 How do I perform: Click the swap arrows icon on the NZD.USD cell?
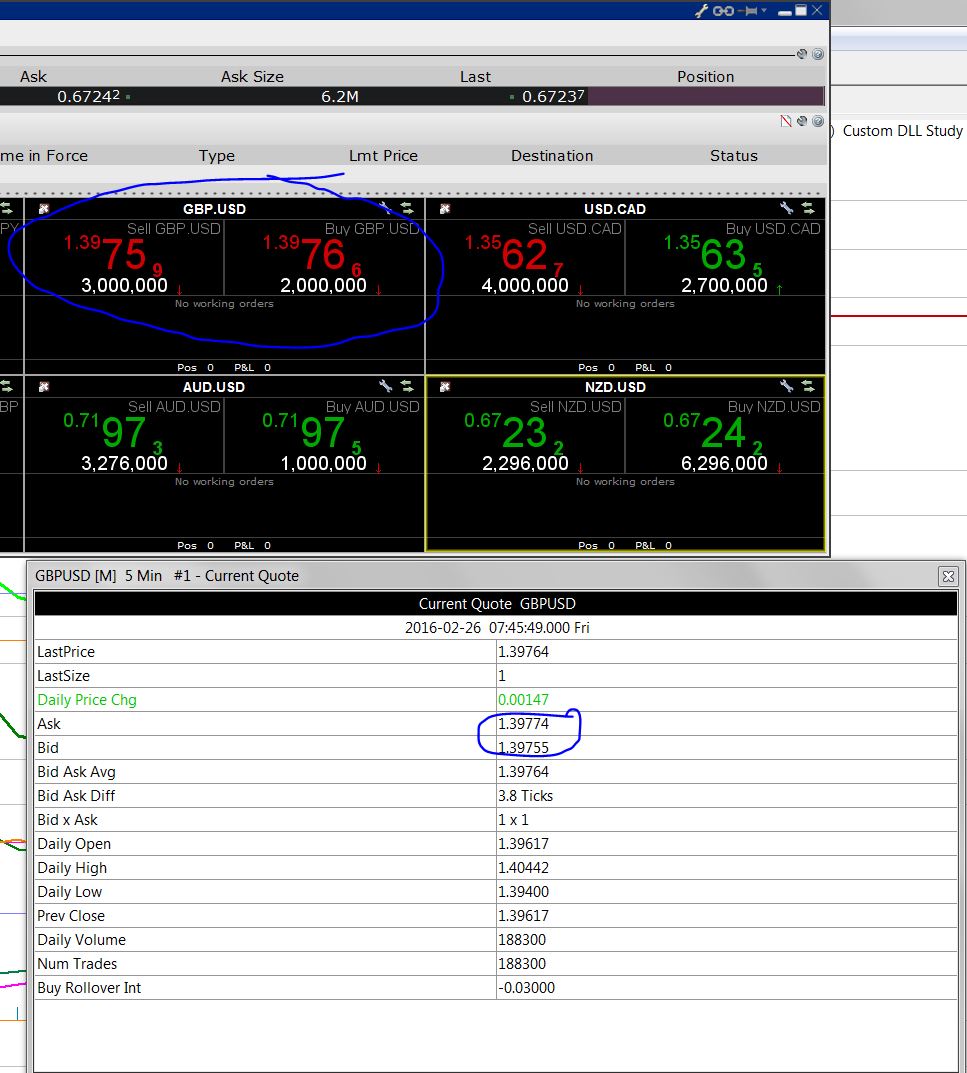click(808, 386)
